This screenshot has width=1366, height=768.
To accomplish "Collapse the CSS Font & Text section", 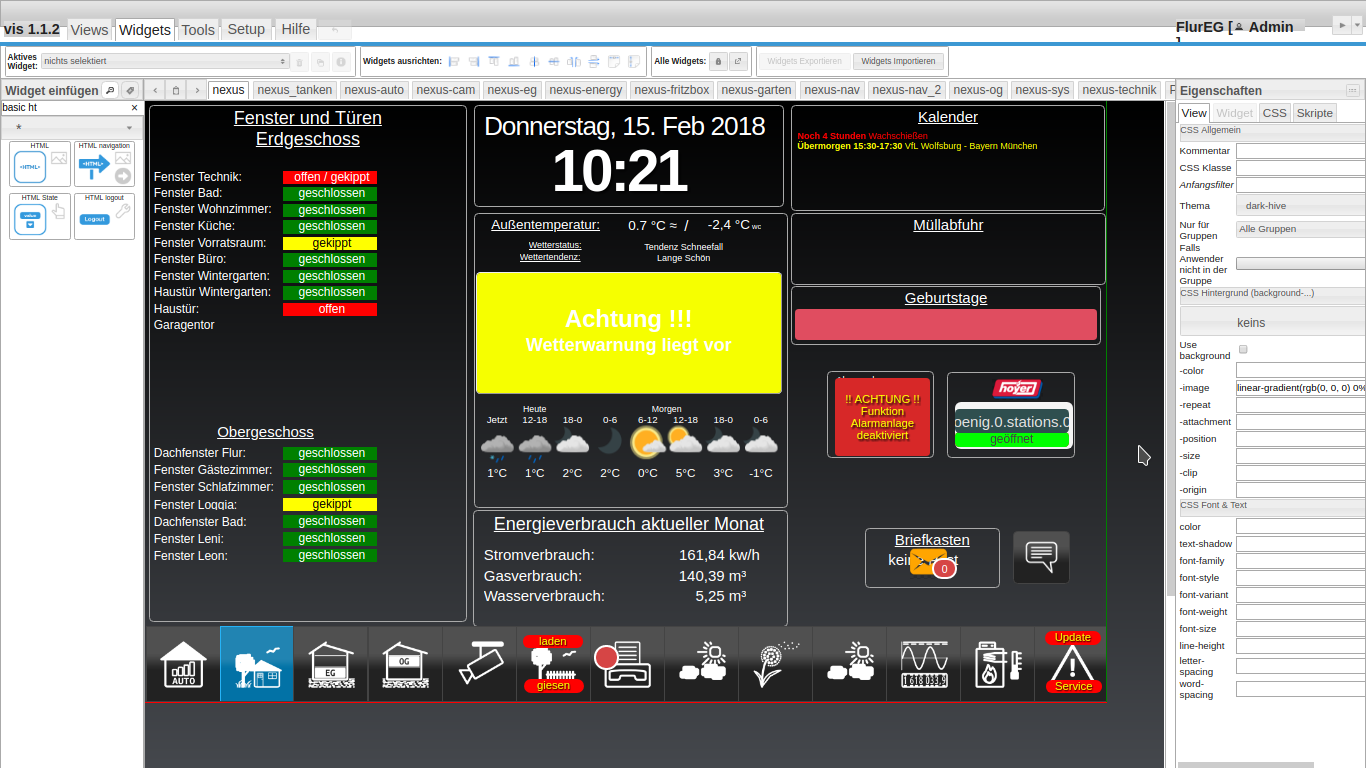I will click(x=1272, y=505).
